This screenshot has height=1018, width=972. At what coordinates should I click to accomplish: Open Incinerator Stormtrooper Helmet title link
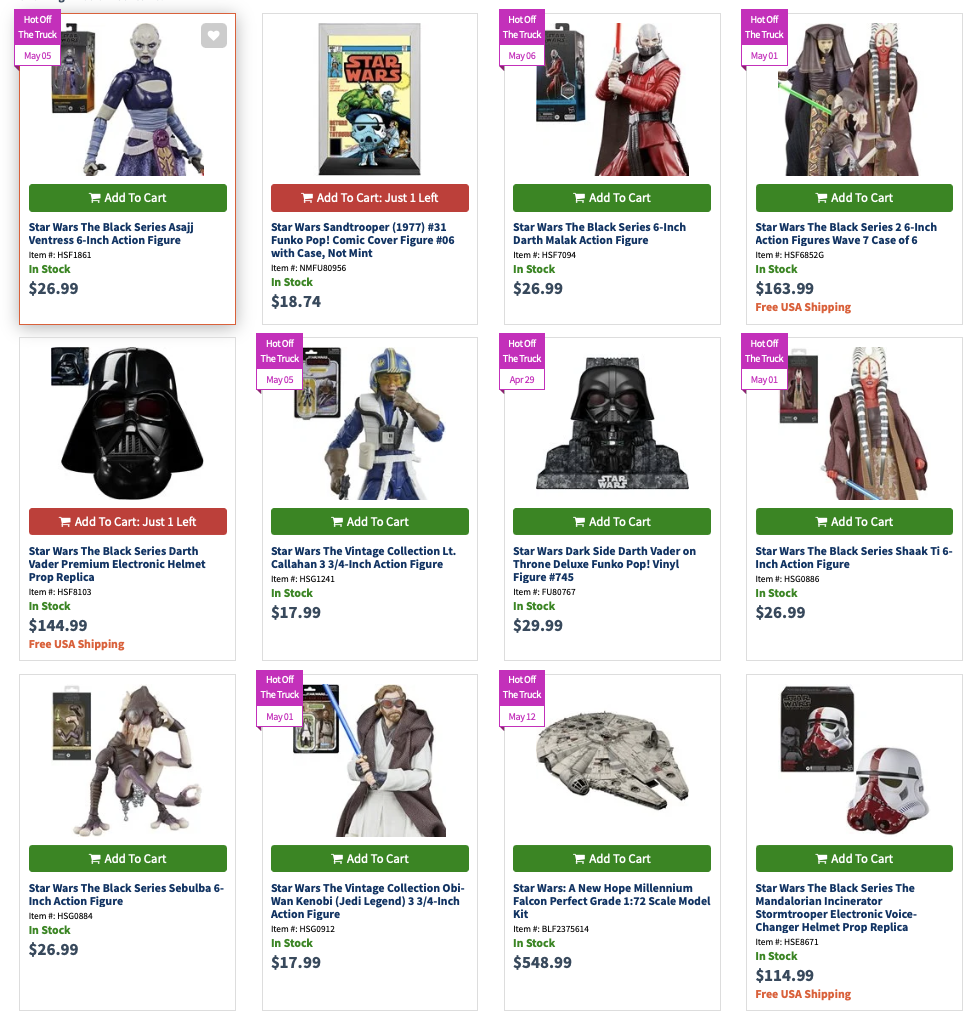pyautogui.click(x=836, y=908)
